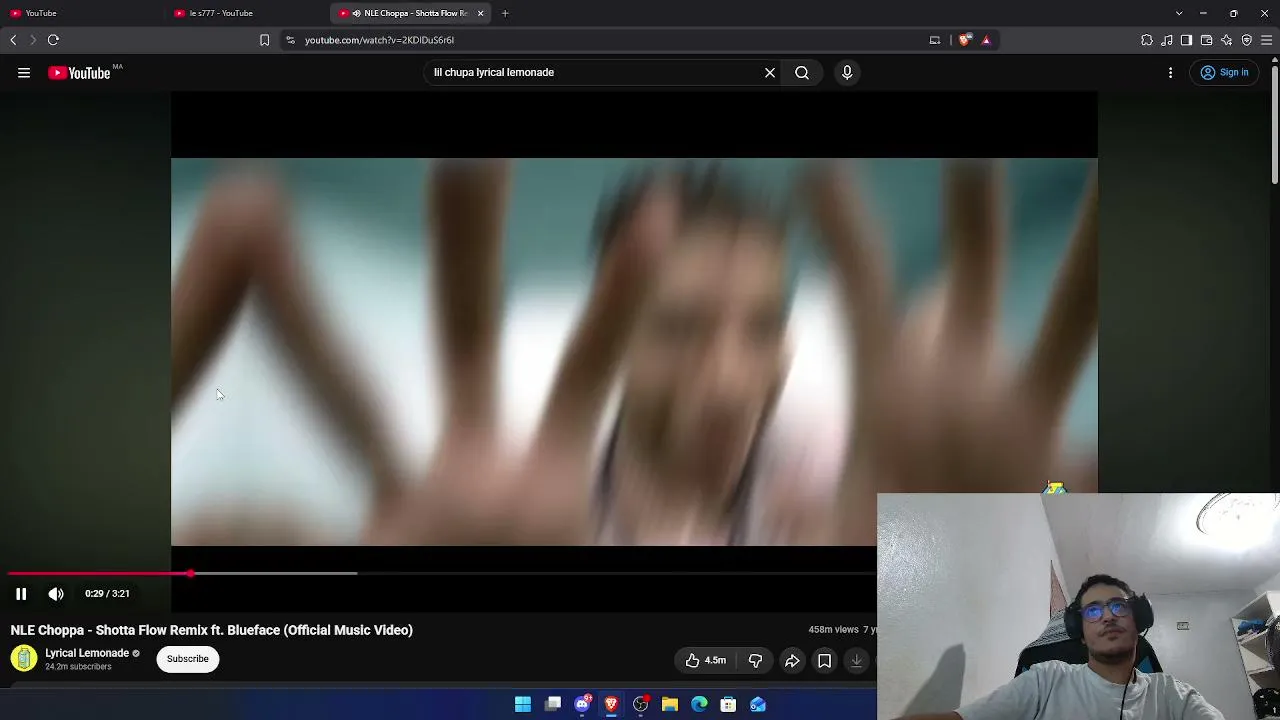Go to the YouTube home logo

click(x=79, y=72)
